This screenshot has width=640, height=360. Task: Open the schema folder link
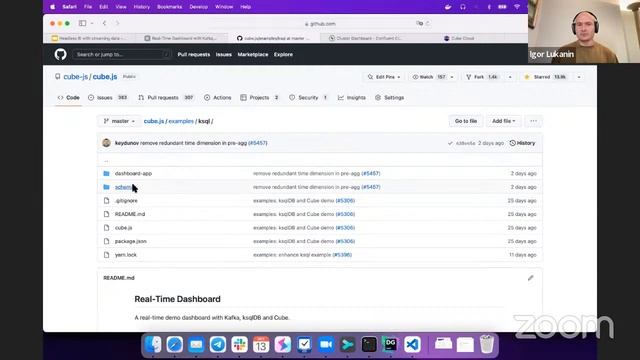click(124, 187)
